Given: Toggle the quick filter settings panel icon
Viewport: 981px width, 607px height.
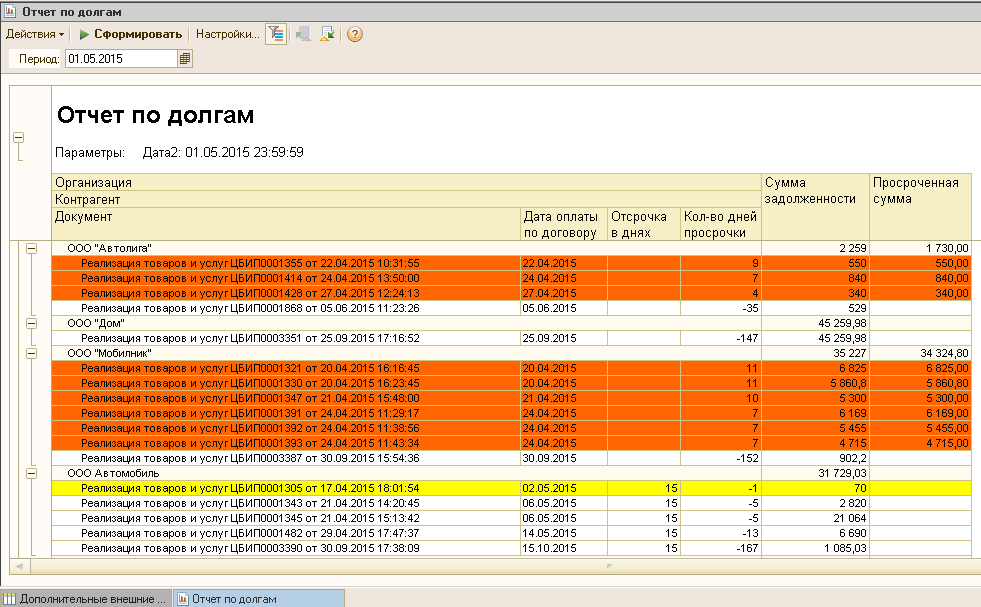Looking at the screenshot, I should tap(276, 34).
